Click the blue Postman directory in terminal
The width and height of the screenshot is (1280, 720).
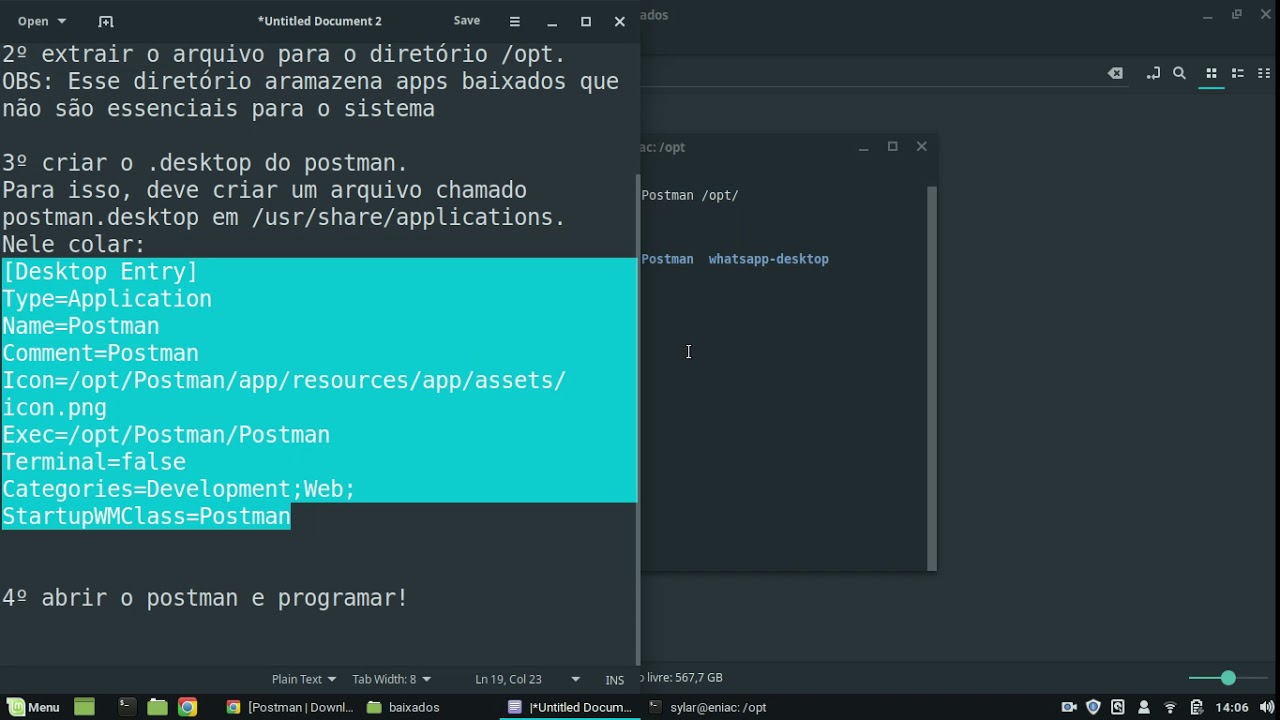pos(667,259)
